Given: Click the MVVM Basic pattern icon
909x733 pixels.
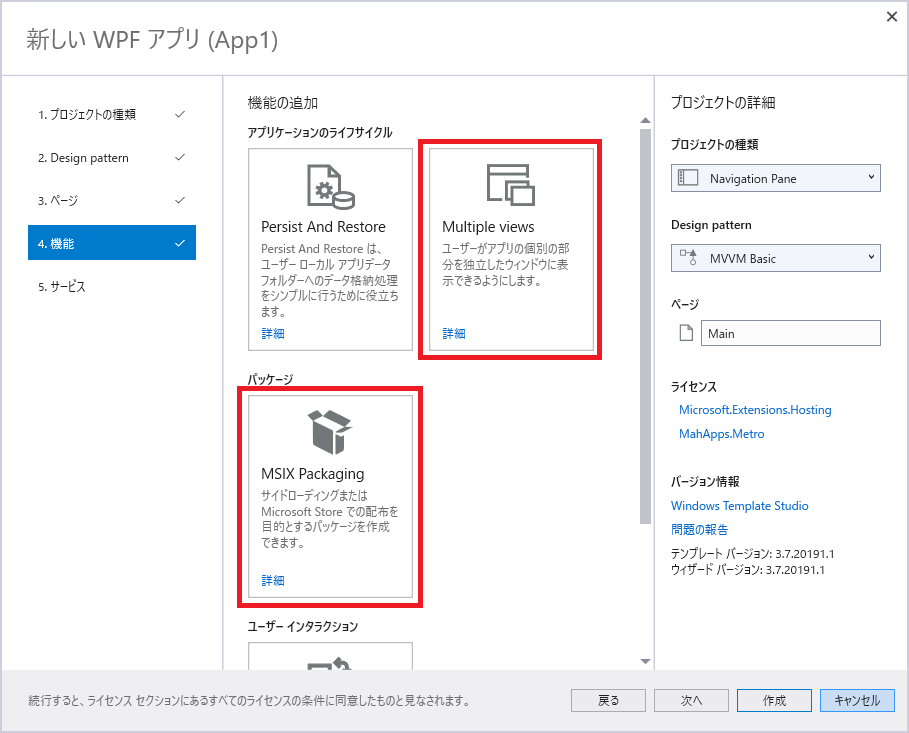Looking at the screenshot, I should pos(689,257).
